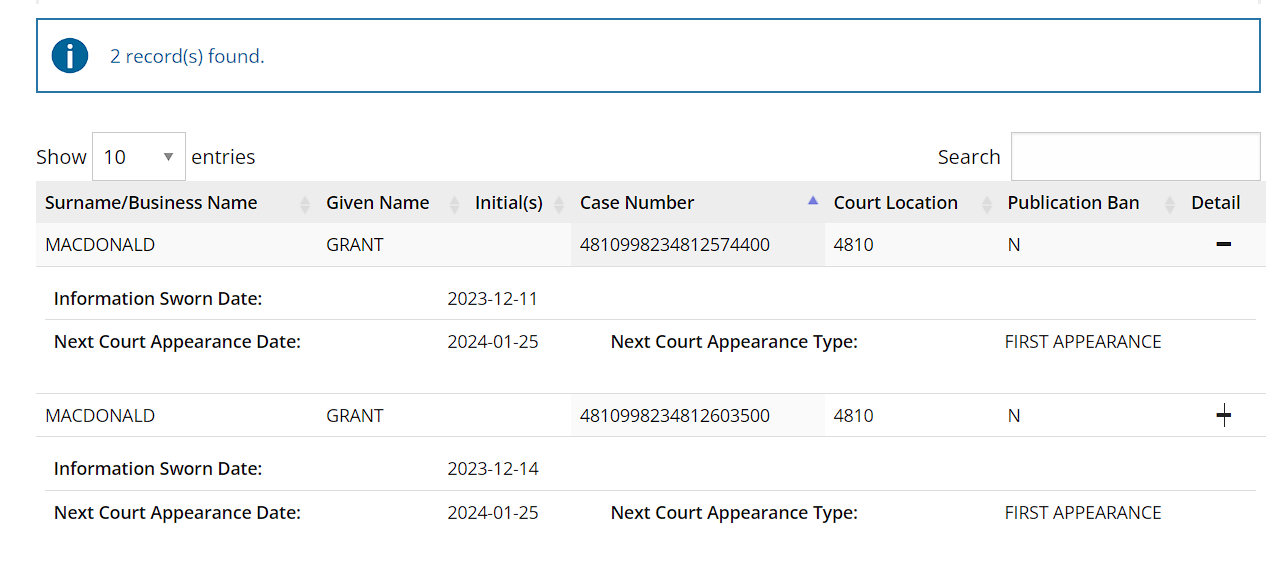Click sworn date 2023-12-11
The height and width of the screenshot is (562, 1284).
[493, 299]
